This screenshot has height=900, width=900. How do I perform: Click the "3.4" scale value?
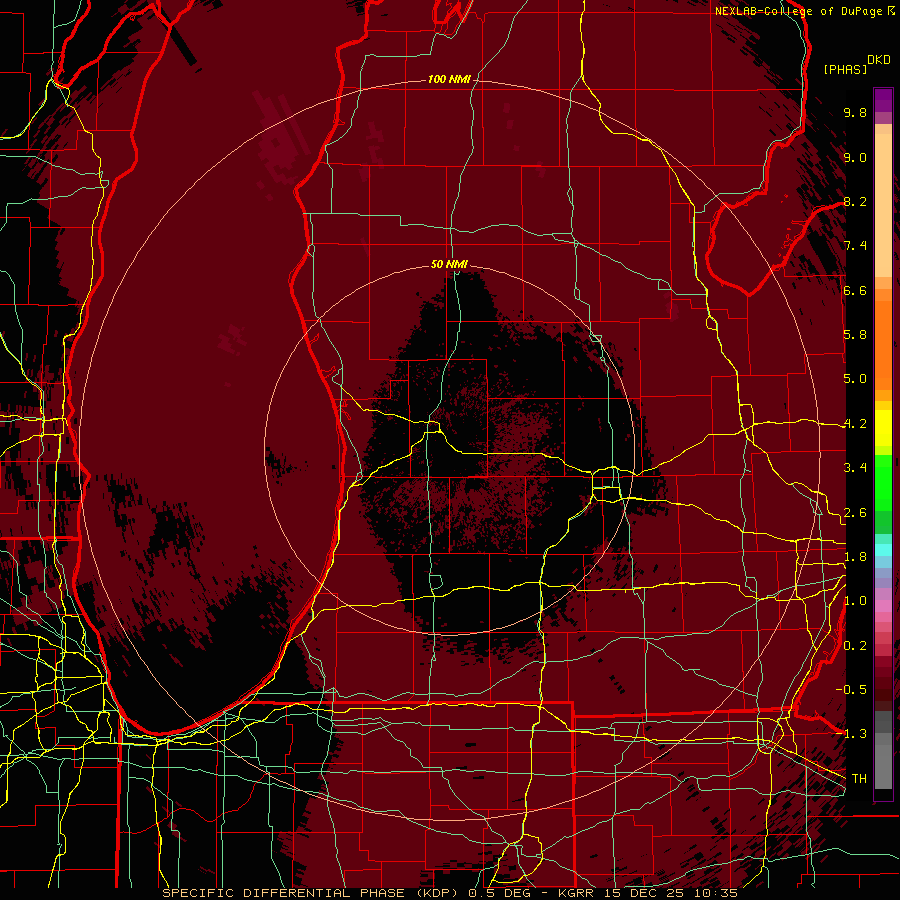855,468
